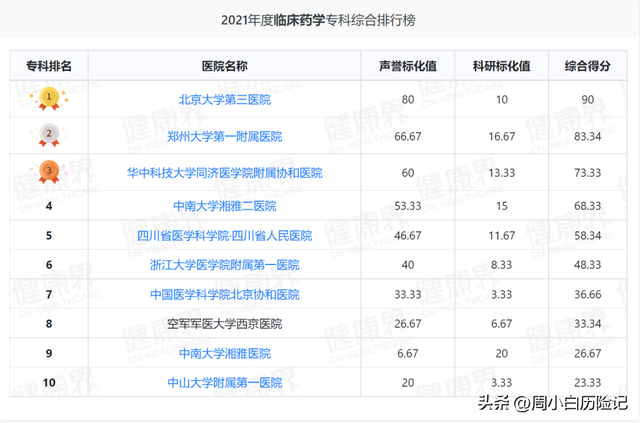
Task: Select the 空军军医大学西京医院 text
Action: (x=224, y=324)
